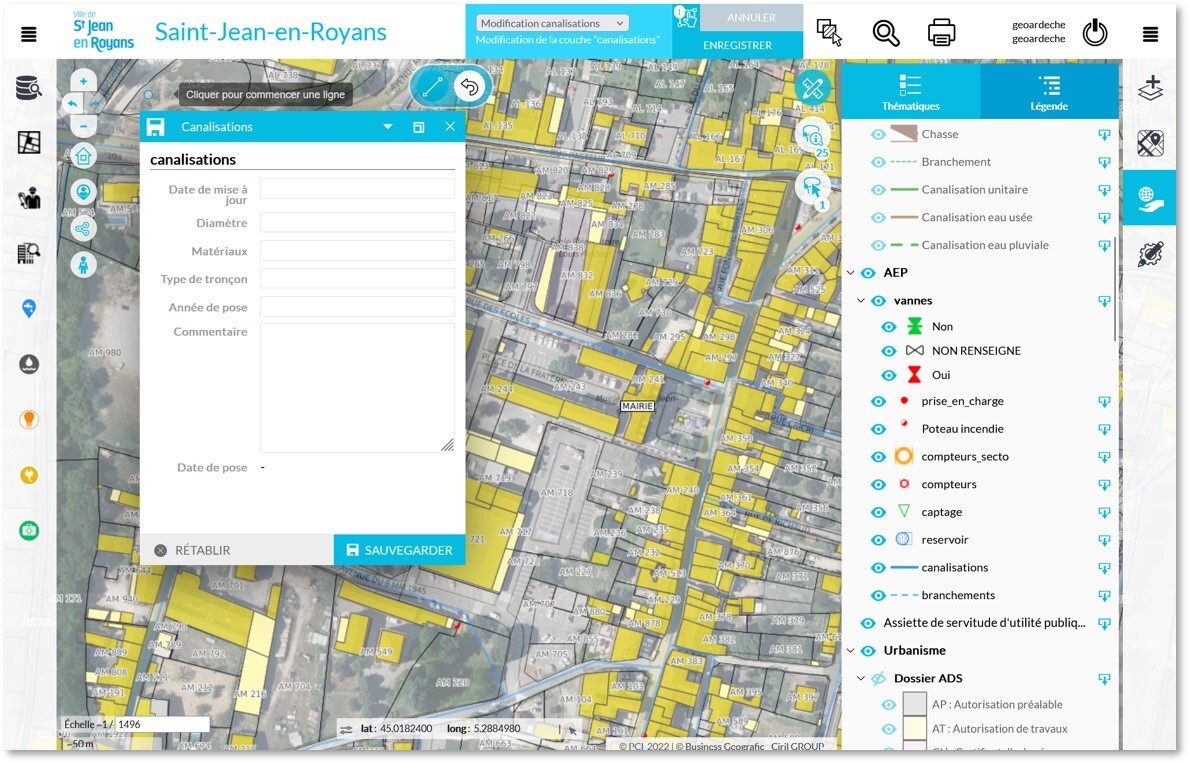Collapse the AEP layer group

click(x=851, y=273)
